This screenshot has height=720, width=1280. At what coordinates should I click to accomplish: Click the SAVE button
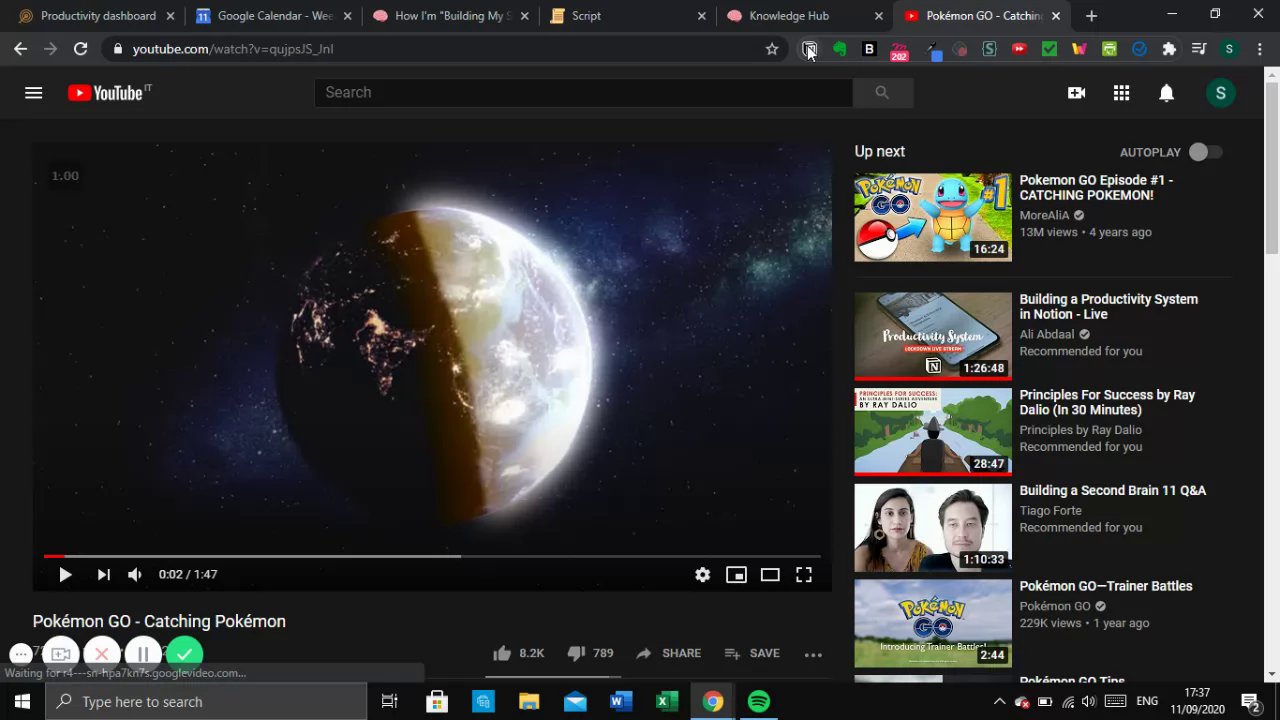pos(751,653)
